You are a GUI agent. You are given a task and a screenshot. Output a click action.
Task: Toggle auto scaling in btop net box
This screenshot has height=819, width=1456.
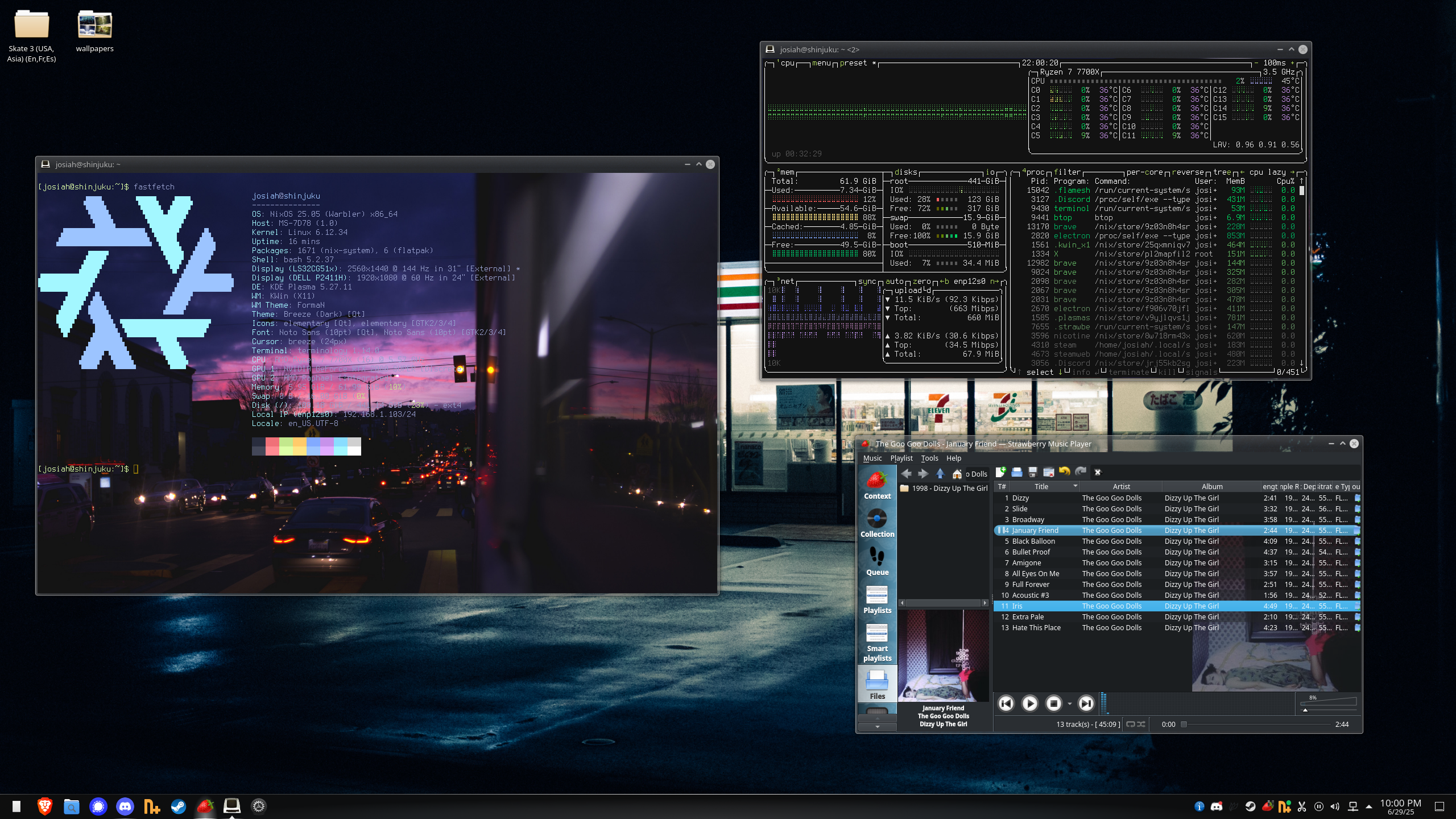pyautogui.click(x=895, y=282)
